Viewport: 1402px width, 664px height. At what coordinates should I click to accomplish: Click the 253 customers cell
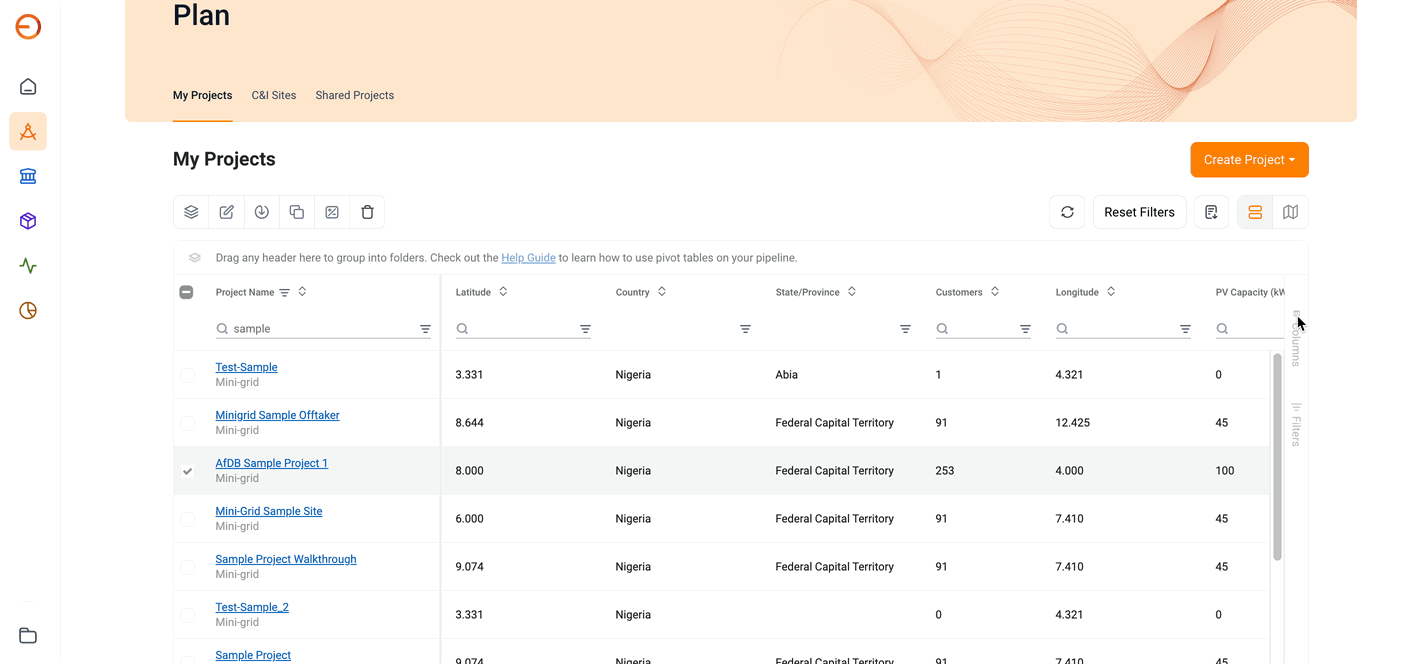(945, 471)
